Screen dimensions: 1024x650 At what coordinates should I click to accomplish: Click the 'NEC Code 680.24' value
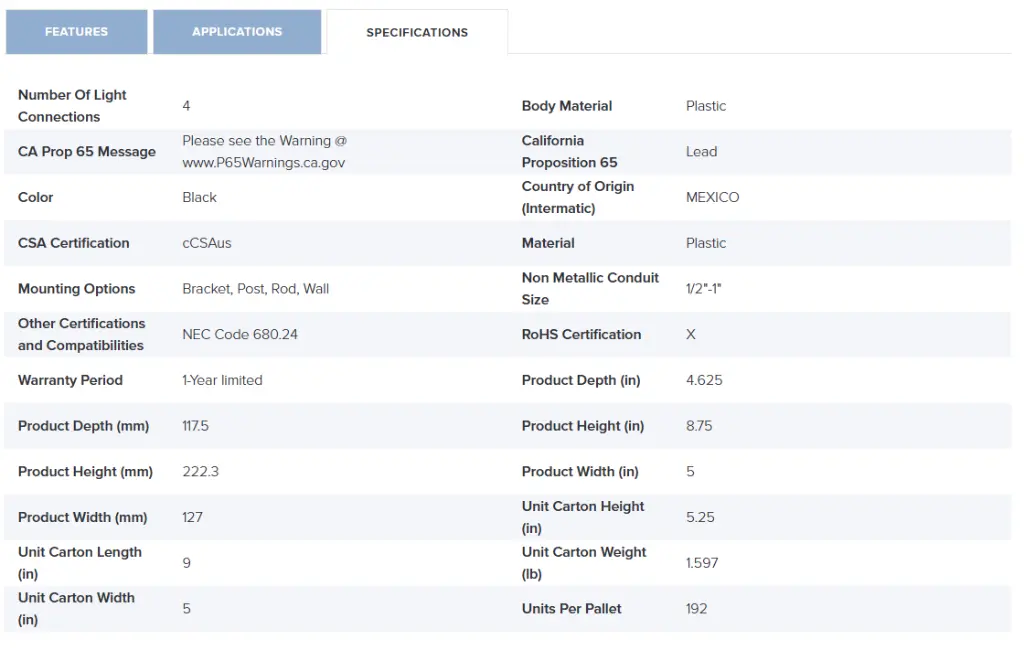240,334
